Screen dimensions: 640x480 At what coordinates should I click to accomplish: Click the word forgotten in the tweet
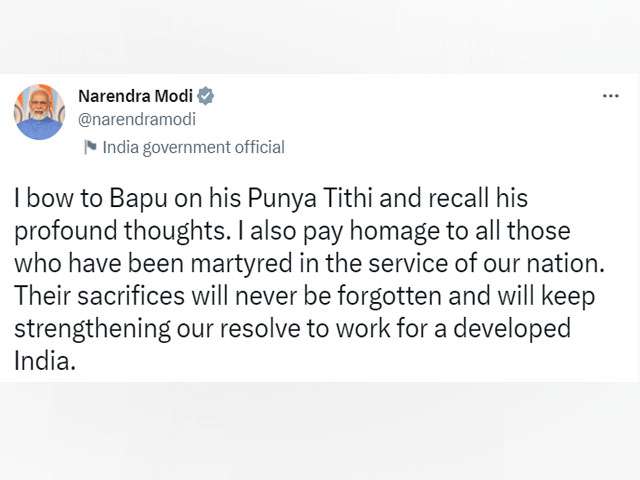point(389,297)
